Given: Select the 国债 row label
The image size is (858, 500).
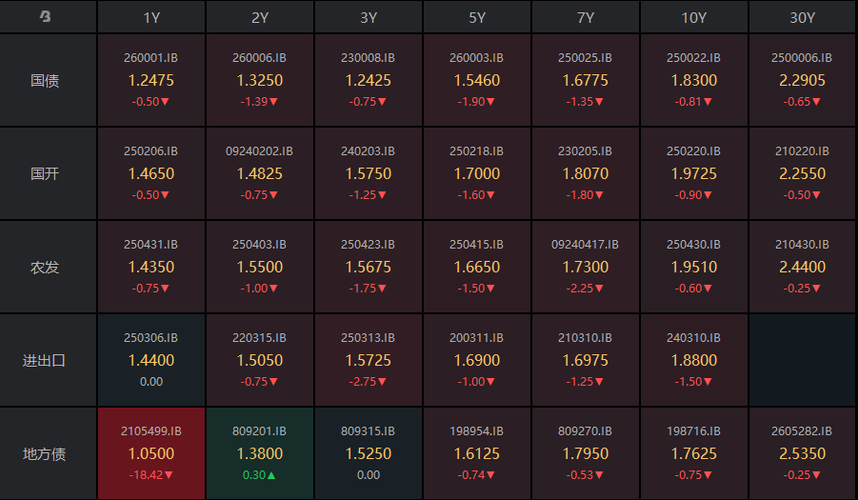Looking at the screenshot, I should click(x=45, y=80).
